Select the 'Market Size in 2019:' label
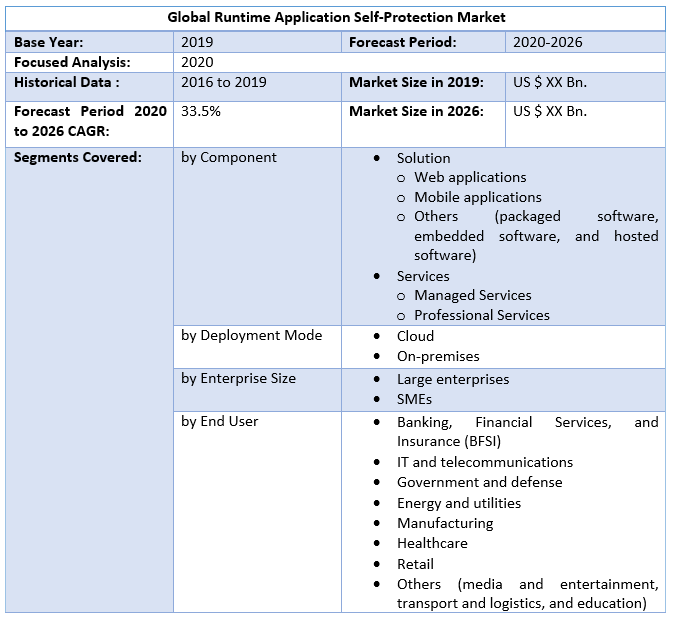674x623 pixels. tap(416, 82)
